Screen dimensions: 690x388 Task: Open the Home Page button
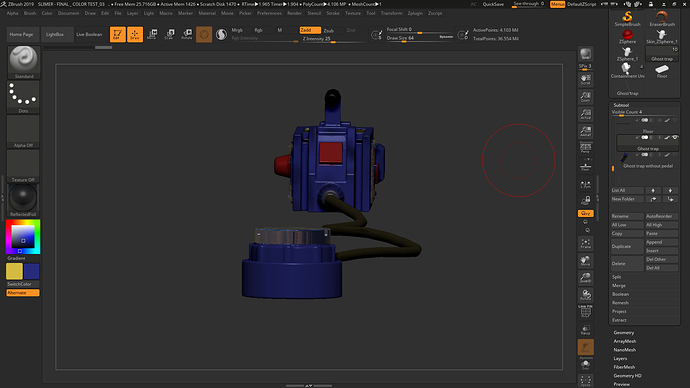click(22, 34)
